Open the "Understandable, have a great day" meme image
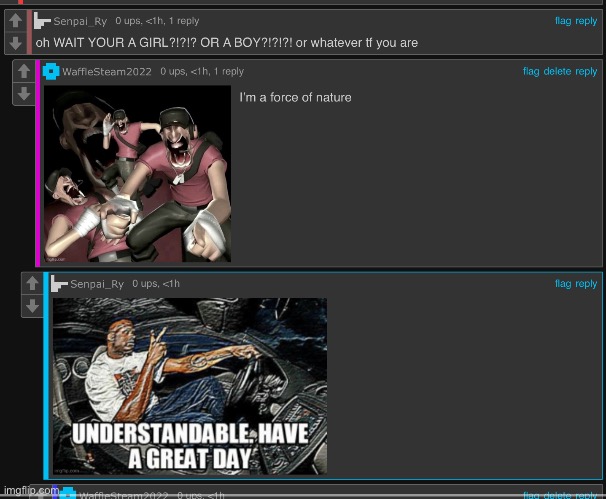The height and width of the screenshot is (499, 606). [190, 386]
